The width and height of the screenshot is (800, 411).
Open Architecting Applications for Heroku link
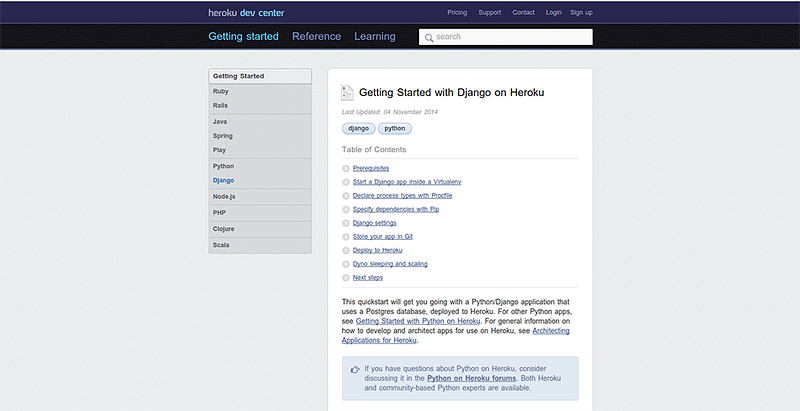456,336
